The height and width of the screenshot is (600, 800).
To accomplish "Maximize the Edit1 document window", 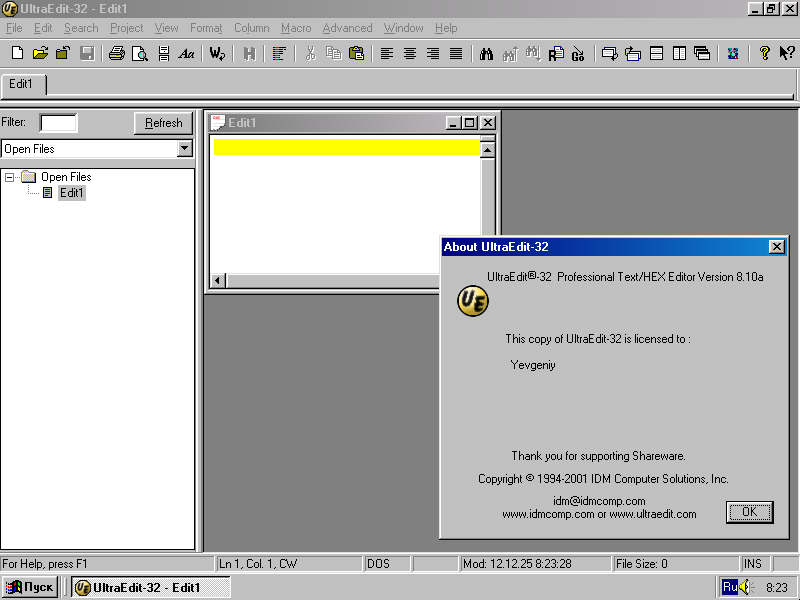I will 469,122.
